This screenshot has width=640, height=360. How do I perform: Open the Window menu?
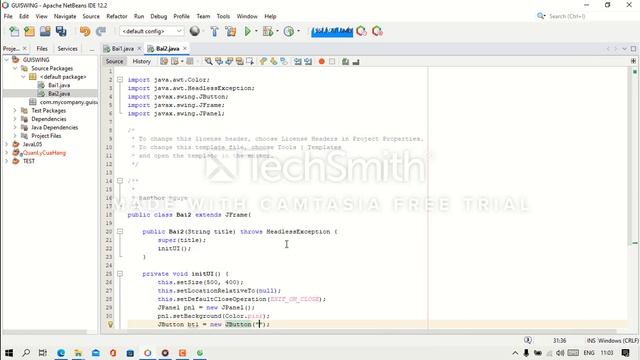247,16
